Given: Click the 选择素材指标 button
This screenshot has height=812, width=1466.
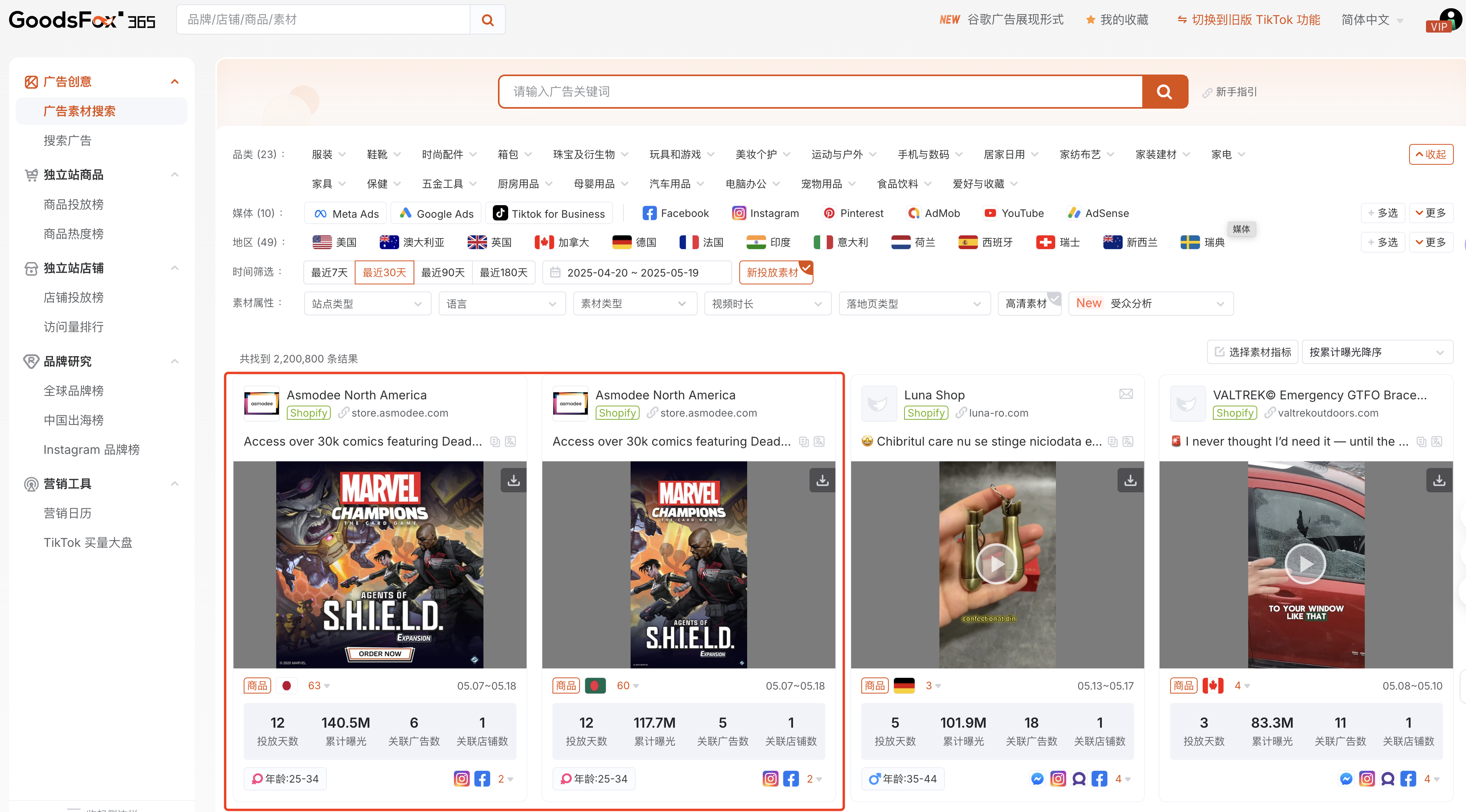Looking at the screenshot, I should [1253, 352].
